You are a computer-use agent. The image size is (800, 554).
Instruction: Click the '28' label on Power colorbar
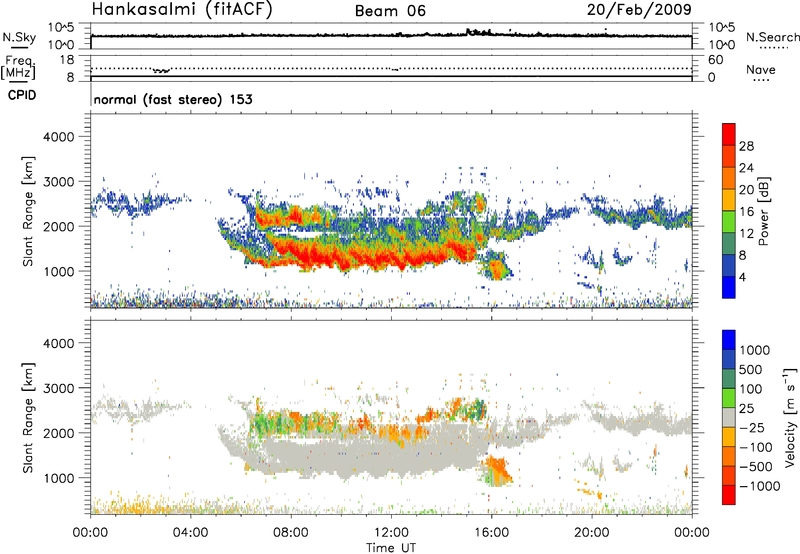coord(746,146)
